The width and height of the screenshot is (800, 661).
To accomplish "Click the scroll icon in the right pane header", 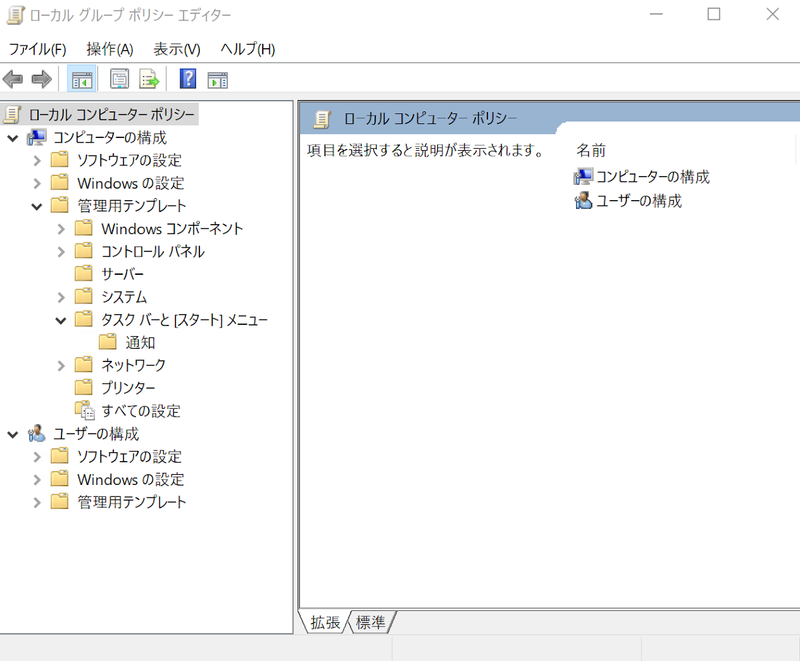I will click(x=322, y=119).
